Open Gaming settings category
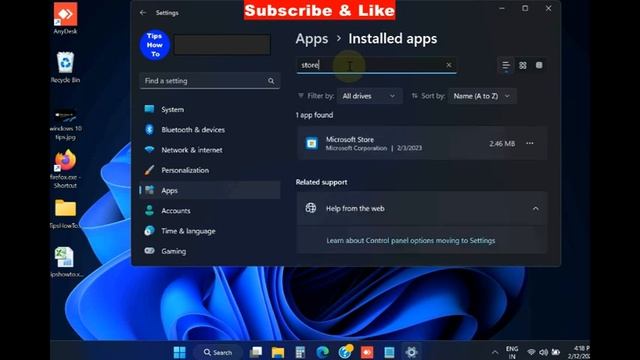640x360 pixels. click(209, 251)
